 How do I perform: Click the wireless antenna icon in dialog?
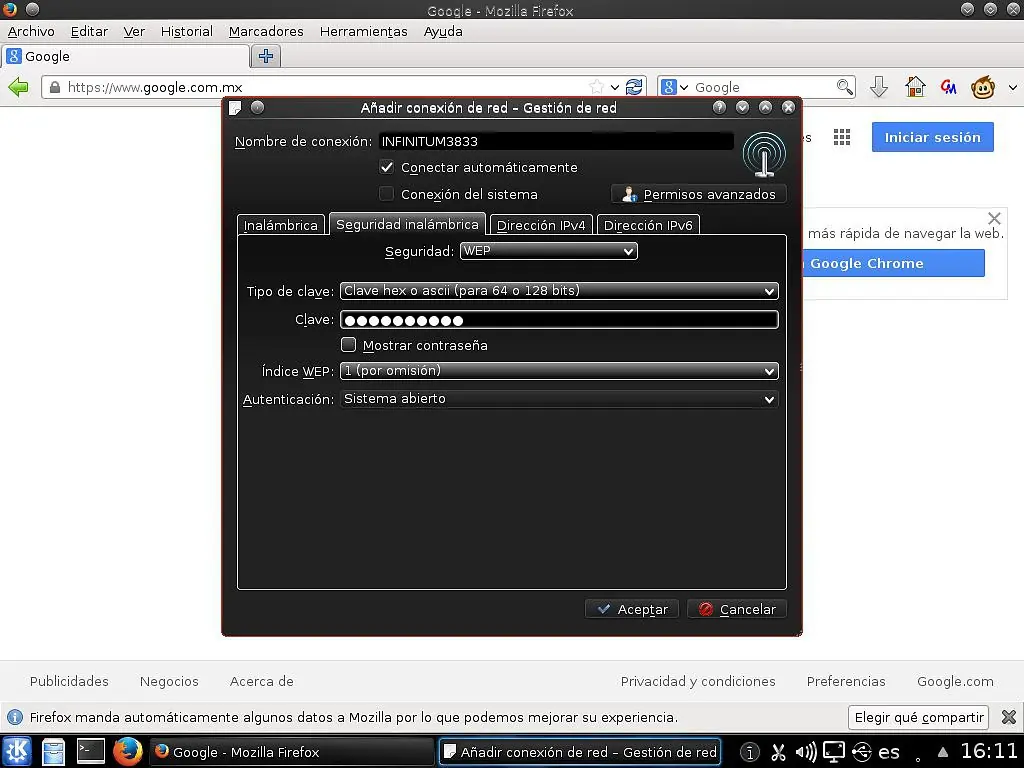tap(763, 155)
